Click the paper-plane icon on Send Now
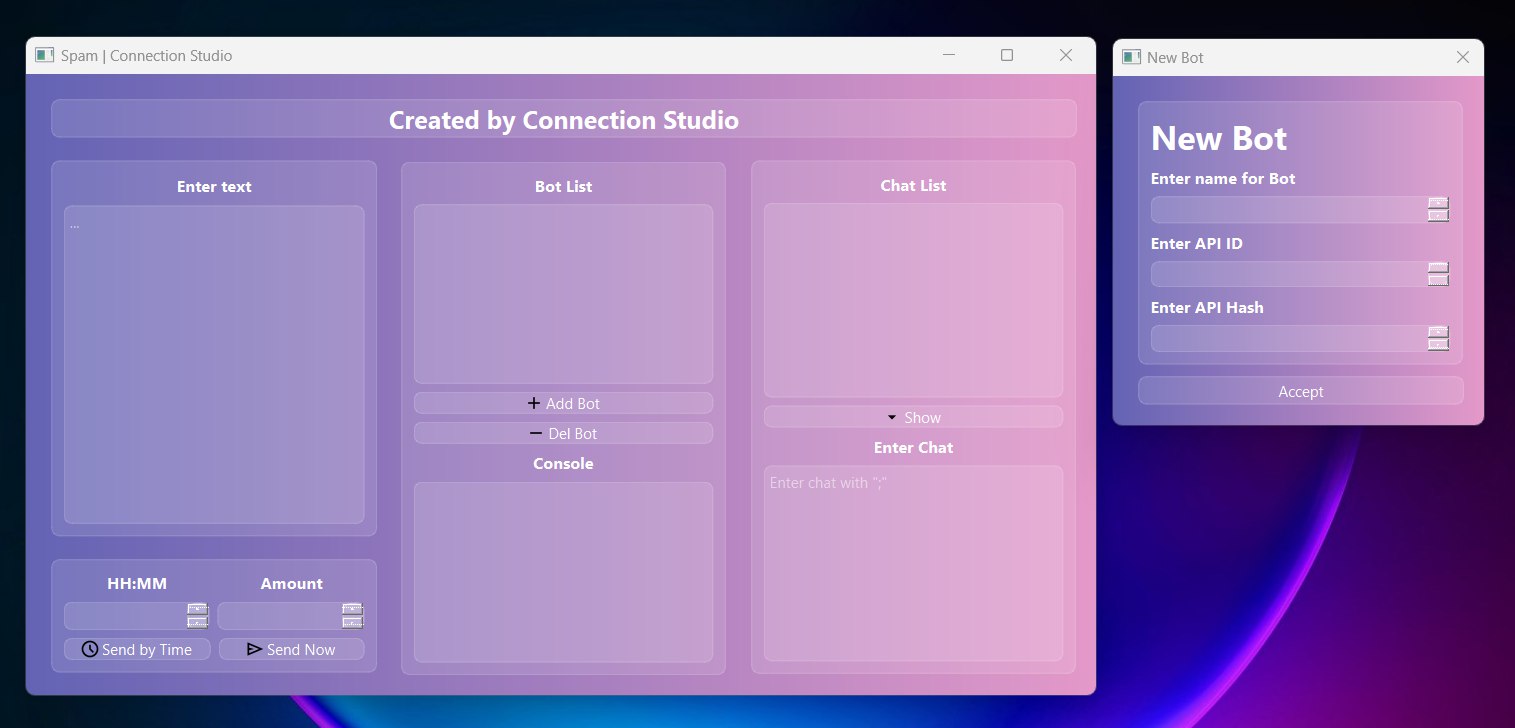Image resolution: width=1515 pixels, height=728 pixels. [254, 649]
